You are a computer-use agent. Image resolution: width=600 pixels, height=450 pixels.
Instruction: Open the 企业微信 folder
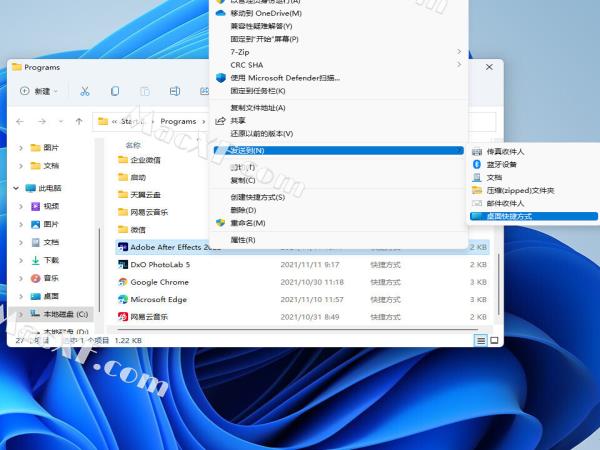click(x=145, y=160)
